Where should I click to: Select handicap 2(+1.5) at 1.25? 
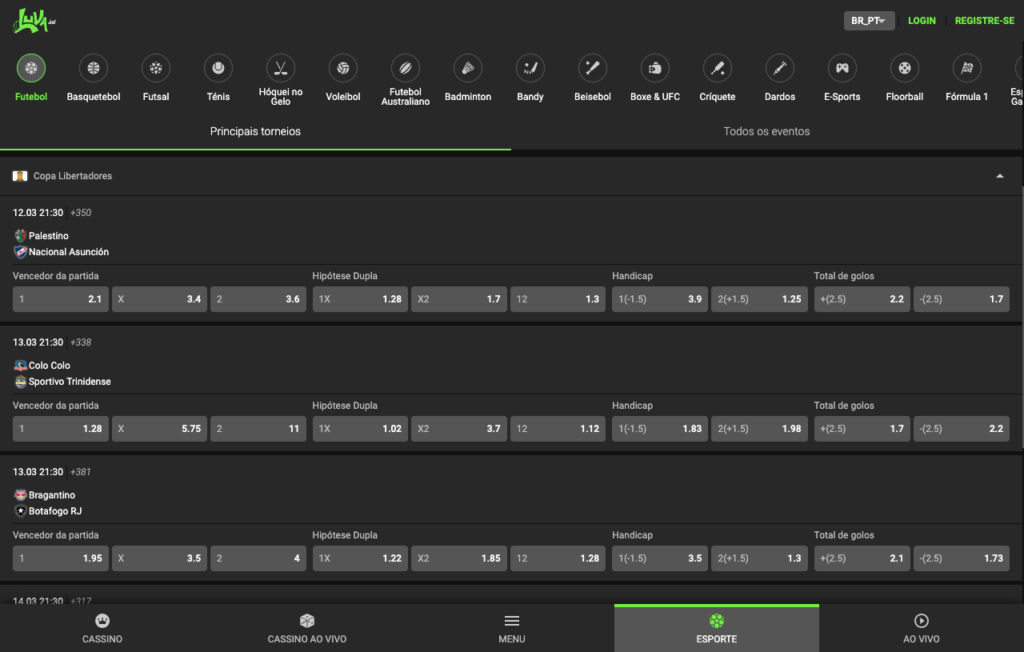(x=759, y=299)
